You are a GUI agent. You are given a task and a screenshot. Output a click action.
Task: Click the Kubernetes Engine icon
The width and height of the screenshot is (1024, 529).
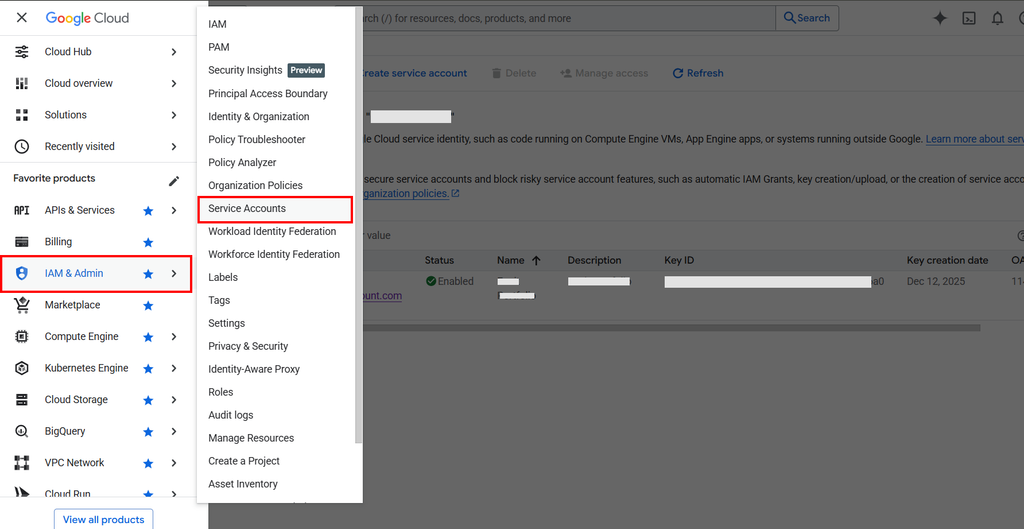pos(22,368)
